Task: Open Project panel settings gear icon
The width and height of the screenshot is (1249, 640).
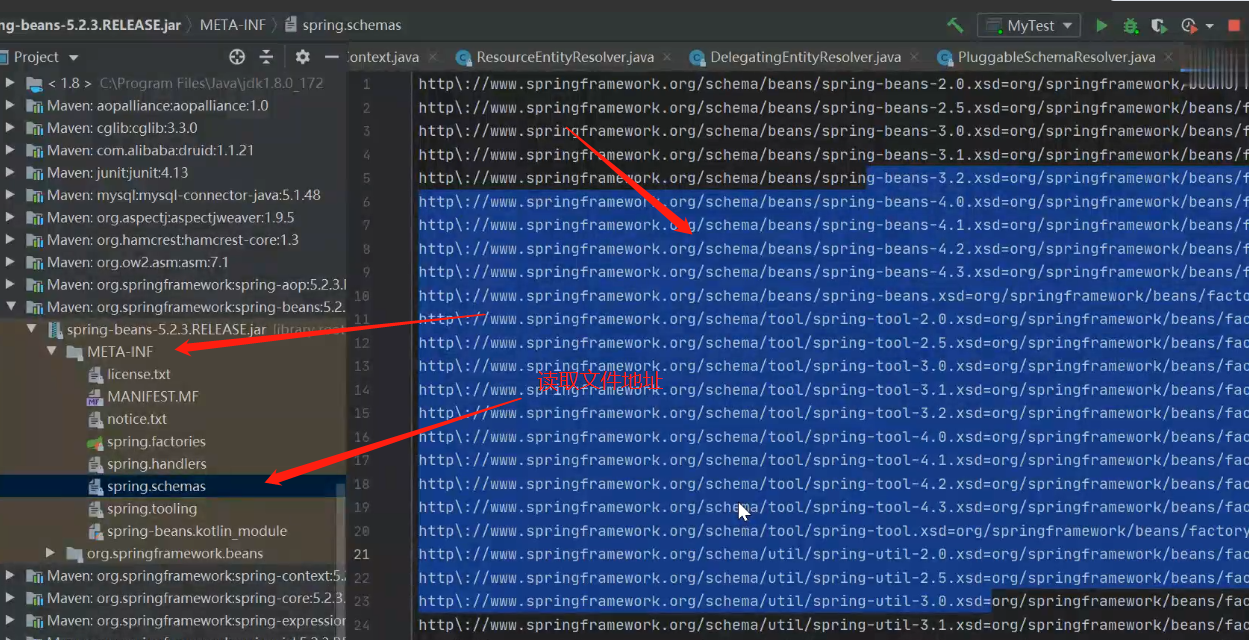Action: pos(302,57)
